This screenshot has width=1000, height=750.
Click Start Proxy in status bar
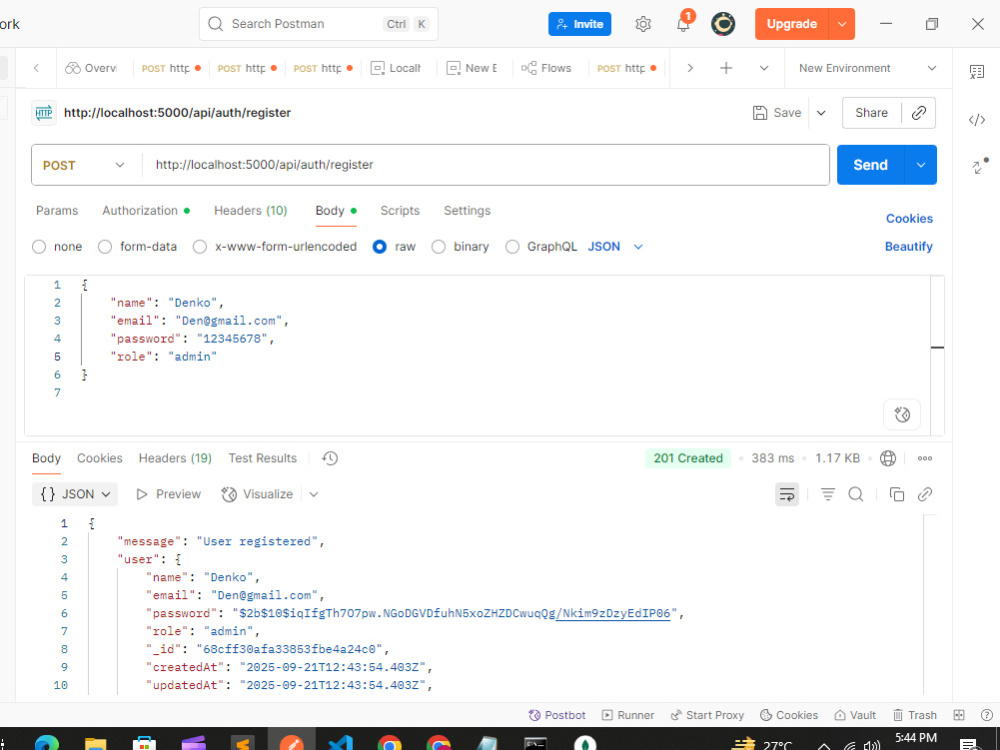[x=707, y=715]
